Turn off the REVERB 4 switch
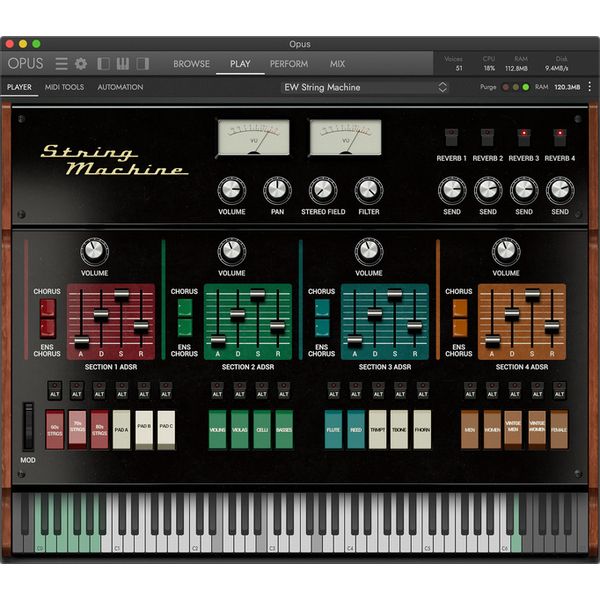The width and height of the screenshot is (600, 600). (x=560, y=137)
